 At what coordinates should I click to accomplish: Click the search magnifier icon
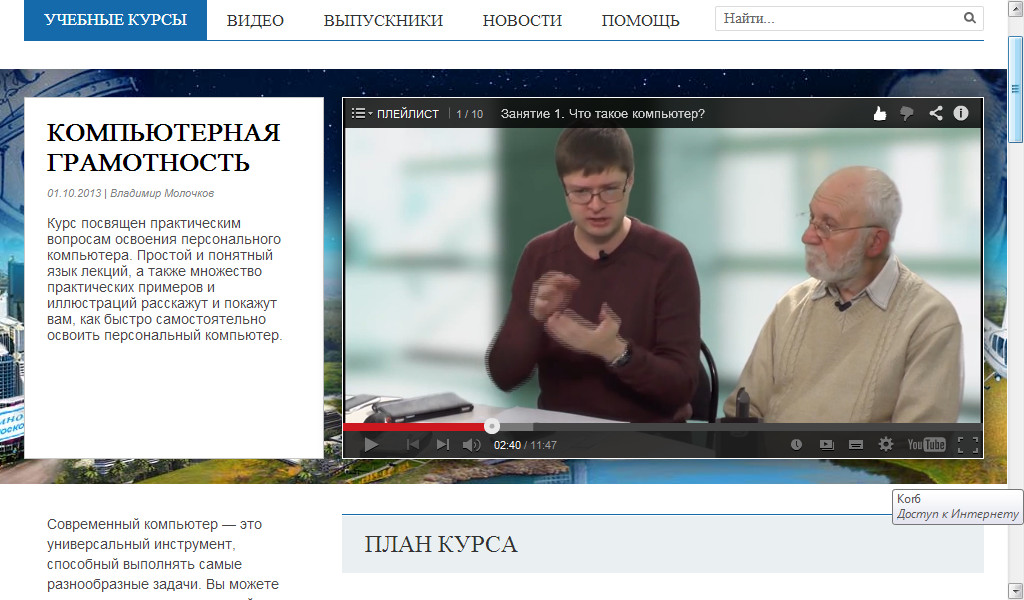tap(969, 18)
